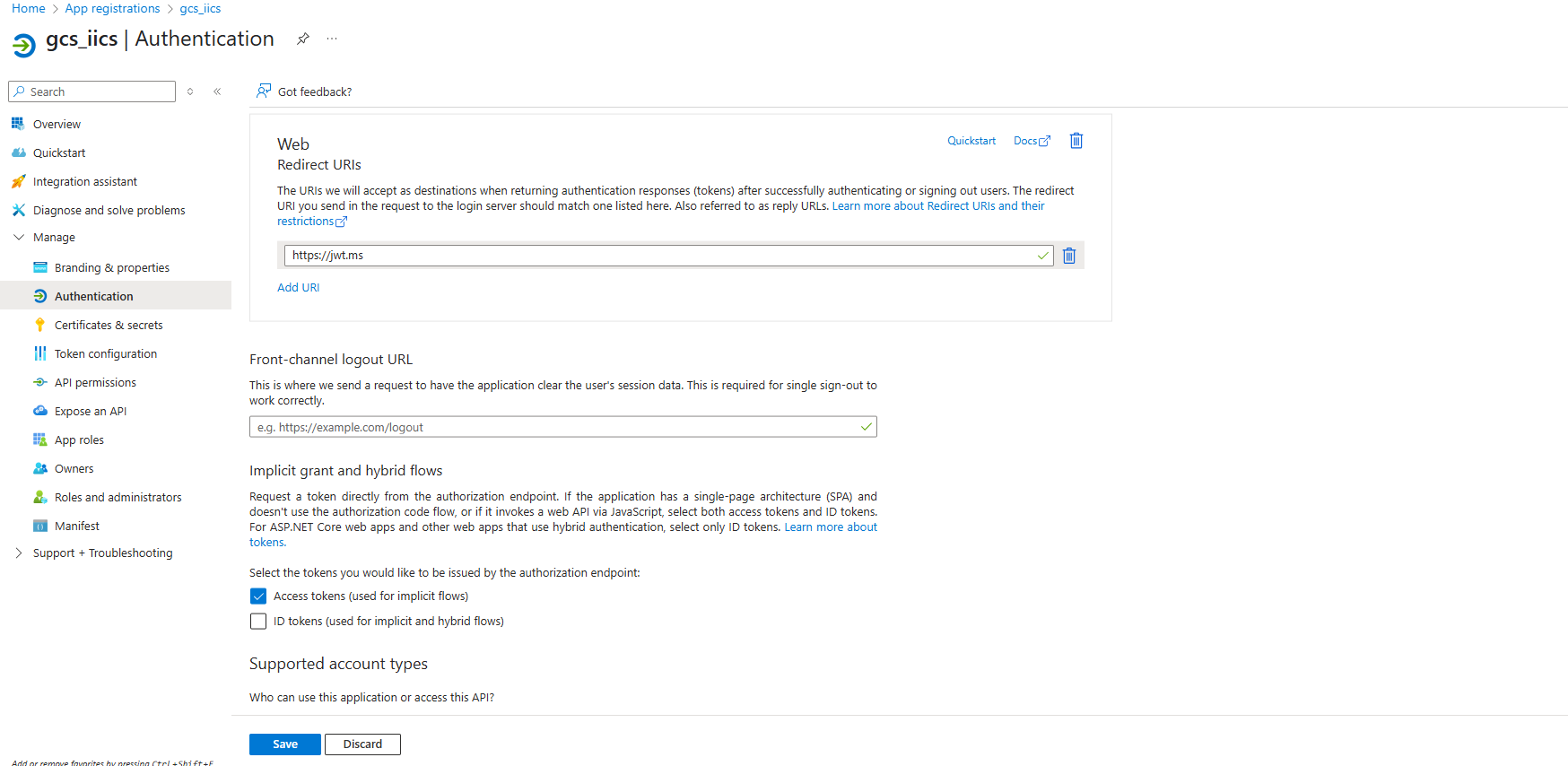
Task: Click the Quickstart cloud icon
Action: pos(18,152)
